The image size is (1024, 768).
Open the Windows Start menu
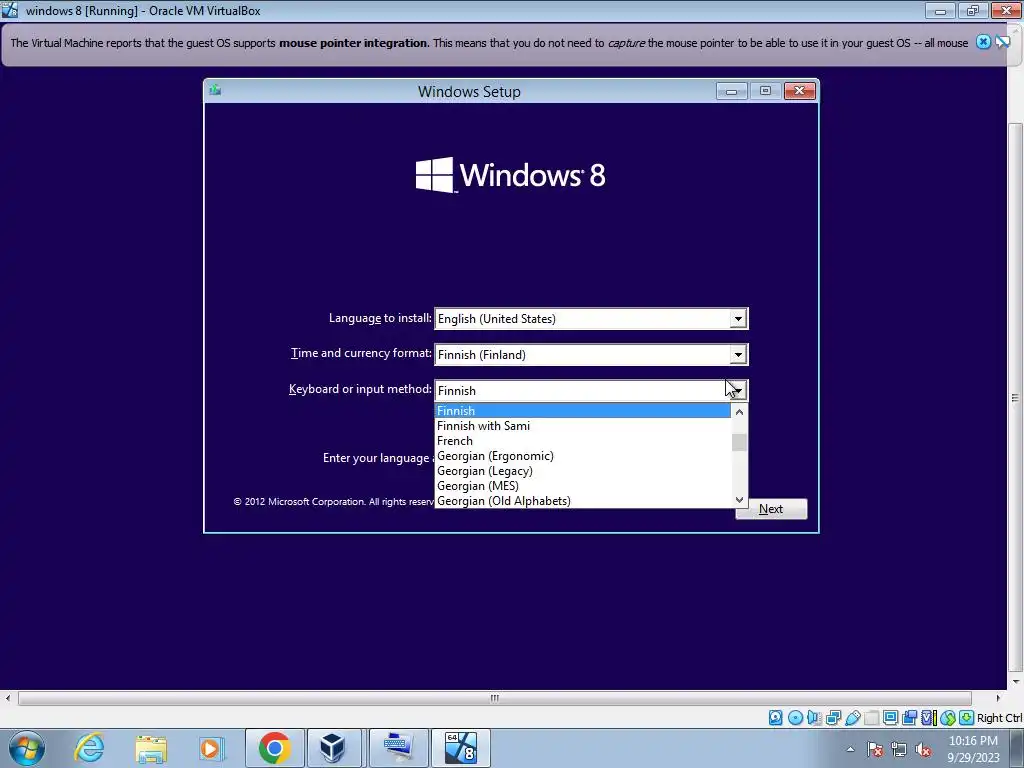click(x=26, y=748)
